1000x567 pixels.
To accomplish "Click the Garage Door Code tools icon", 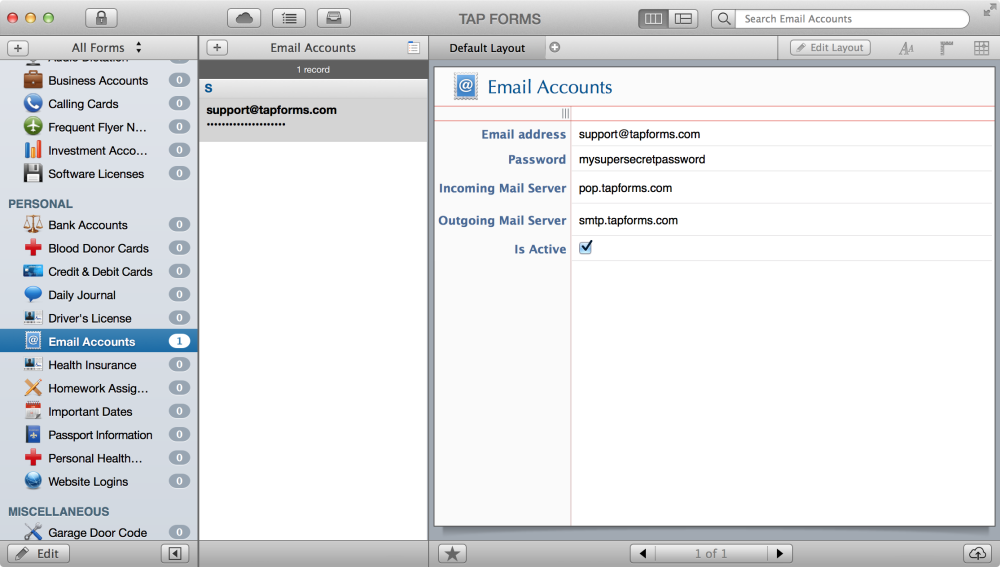I will point(33,532).
